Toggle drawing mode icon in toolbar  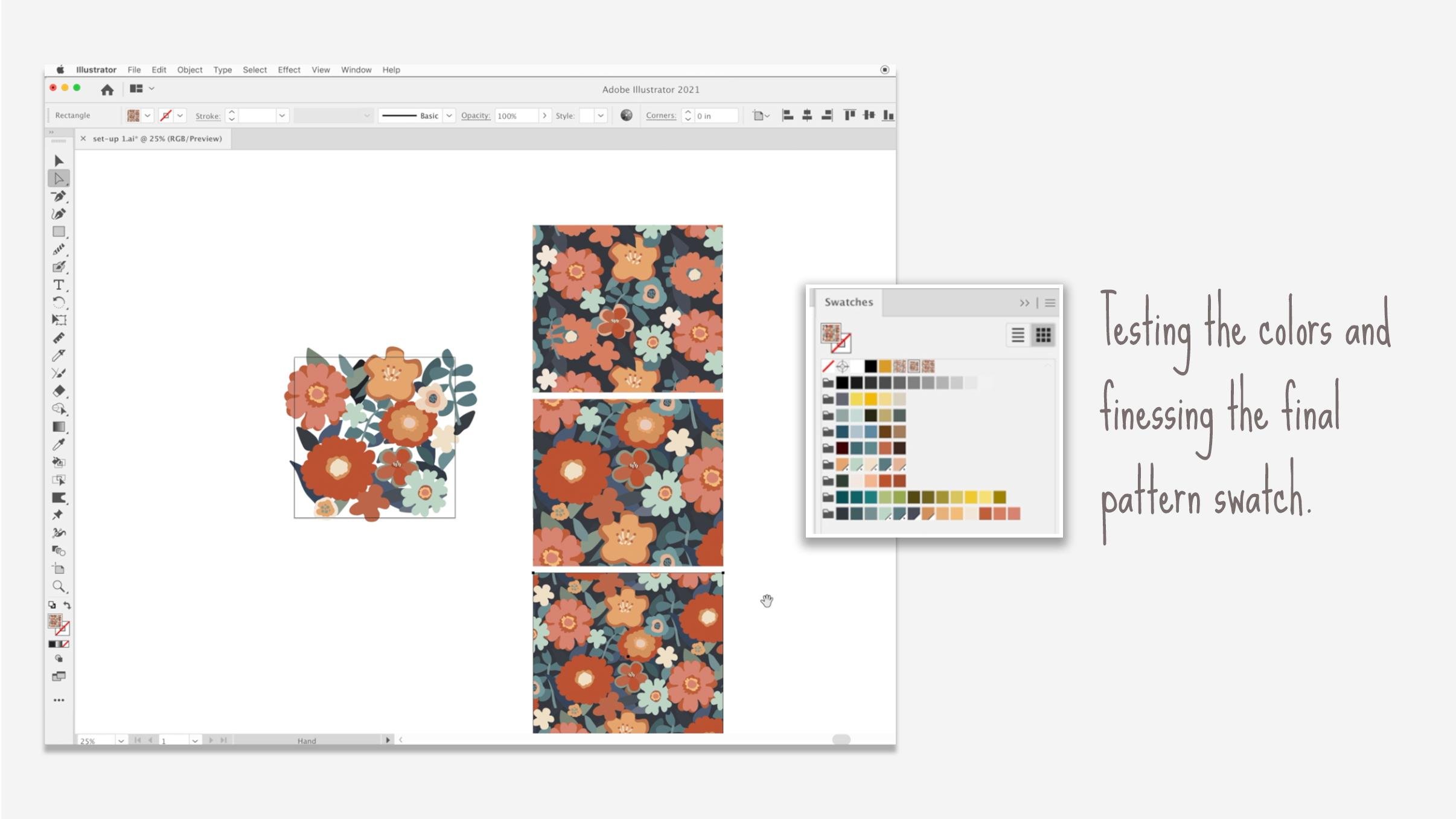59,659
